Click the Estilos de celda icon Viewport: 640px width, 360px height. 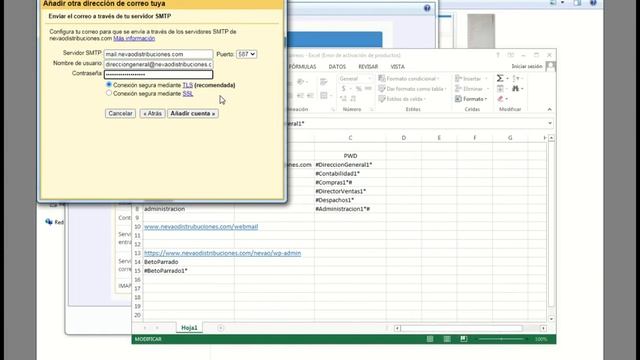tap(382, 99)
